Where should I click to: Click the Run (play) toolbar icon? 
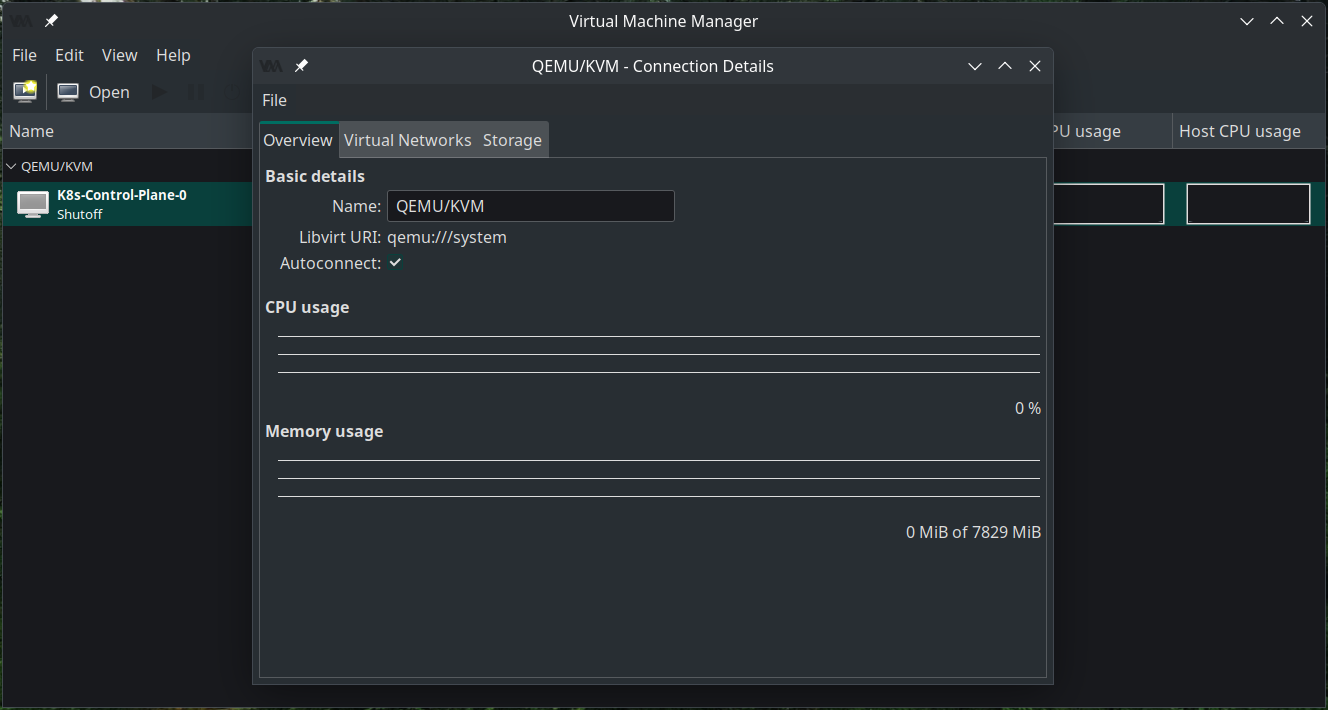point(159,92)
